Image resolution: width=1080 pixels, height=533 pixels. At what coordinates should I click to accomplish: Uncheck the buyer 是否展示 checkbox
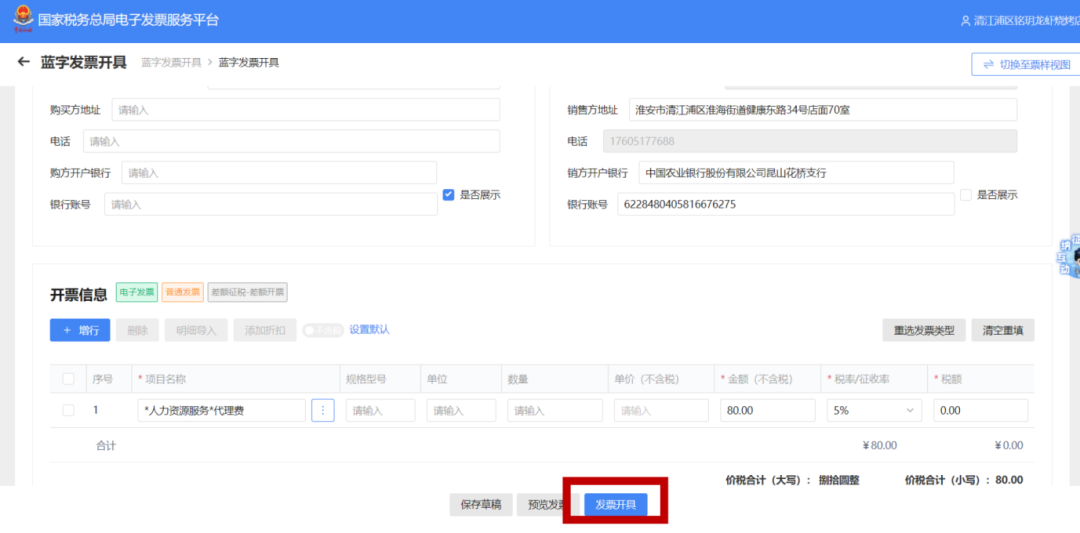[x=449, y=195]
